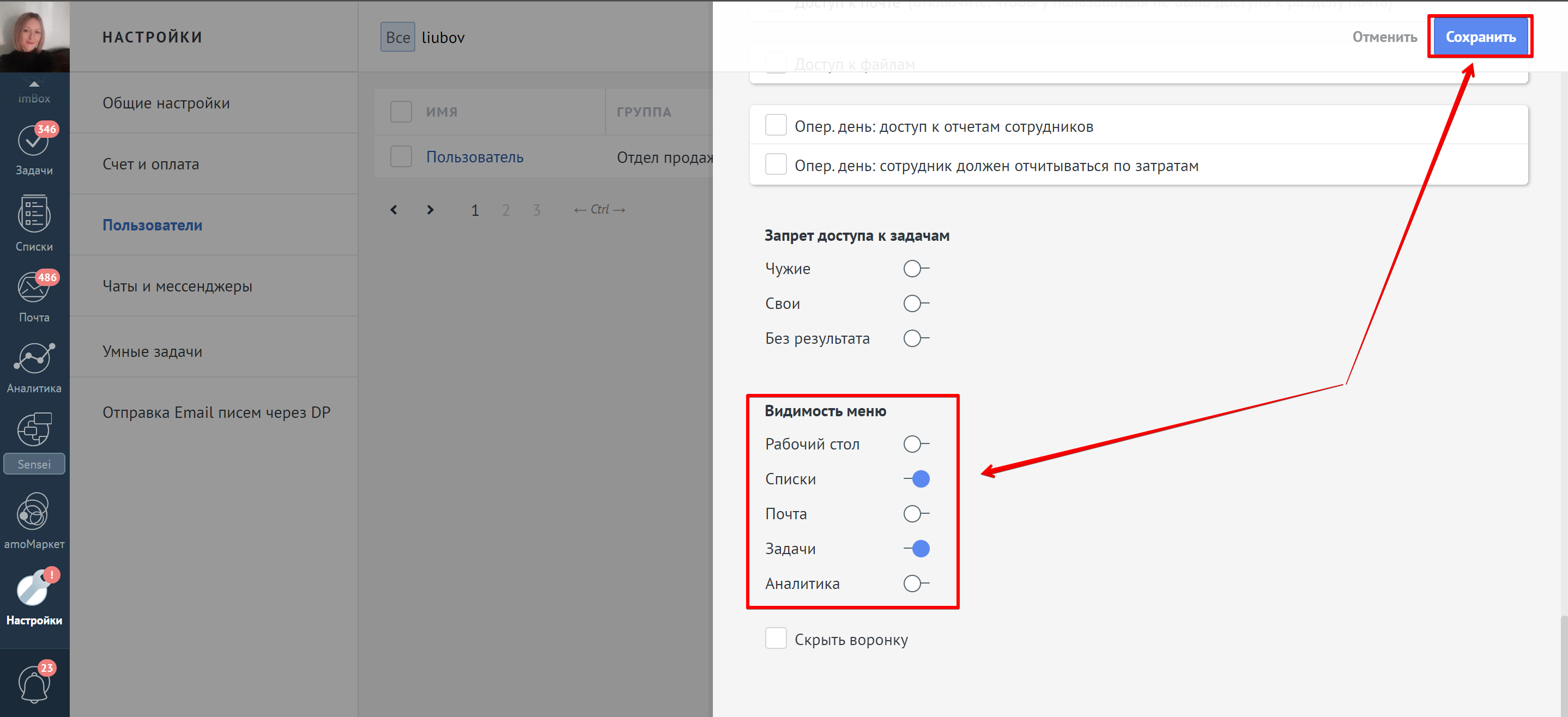Tick the select-all checkbox by ИМЯ

pyautogui.click(x=401, y=111)
